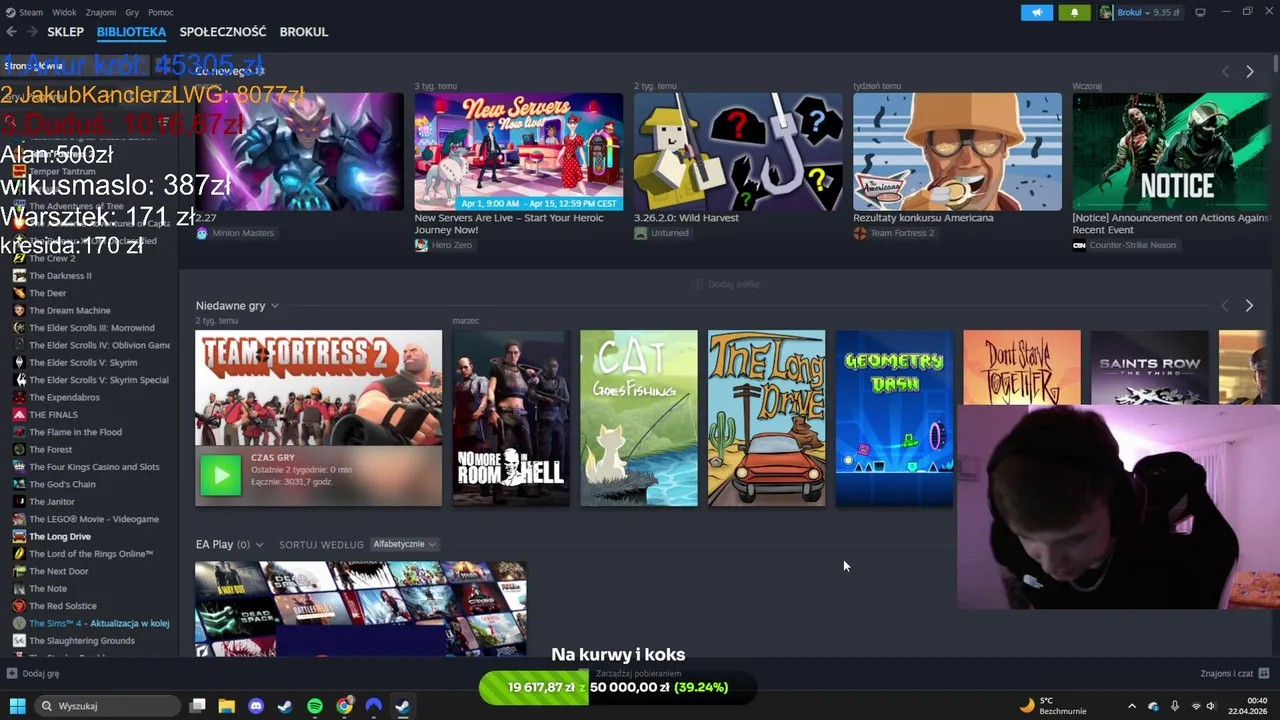Click the Hero Zero source icon
Image resolution: width=1280 pixels, height=720 pixels.
pyautogui.click(x=421, y=245)
